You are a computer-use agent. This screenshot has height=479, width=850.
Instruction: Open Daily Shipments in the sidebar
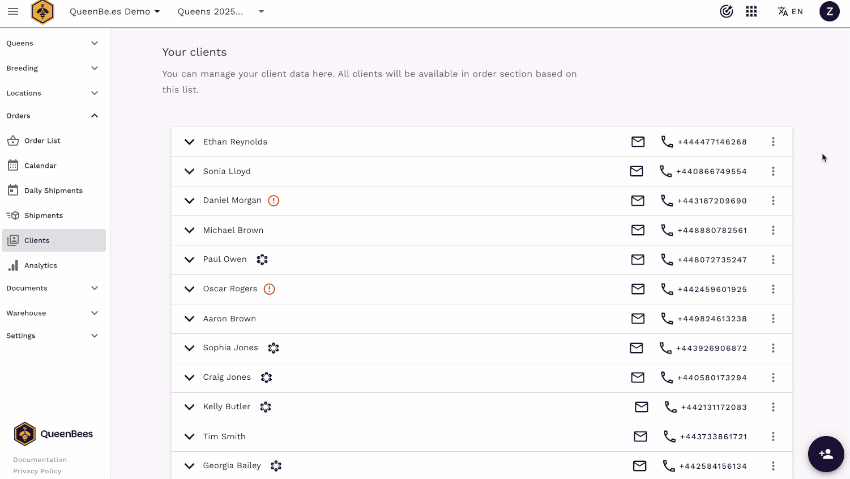click(x=53, y=190)
